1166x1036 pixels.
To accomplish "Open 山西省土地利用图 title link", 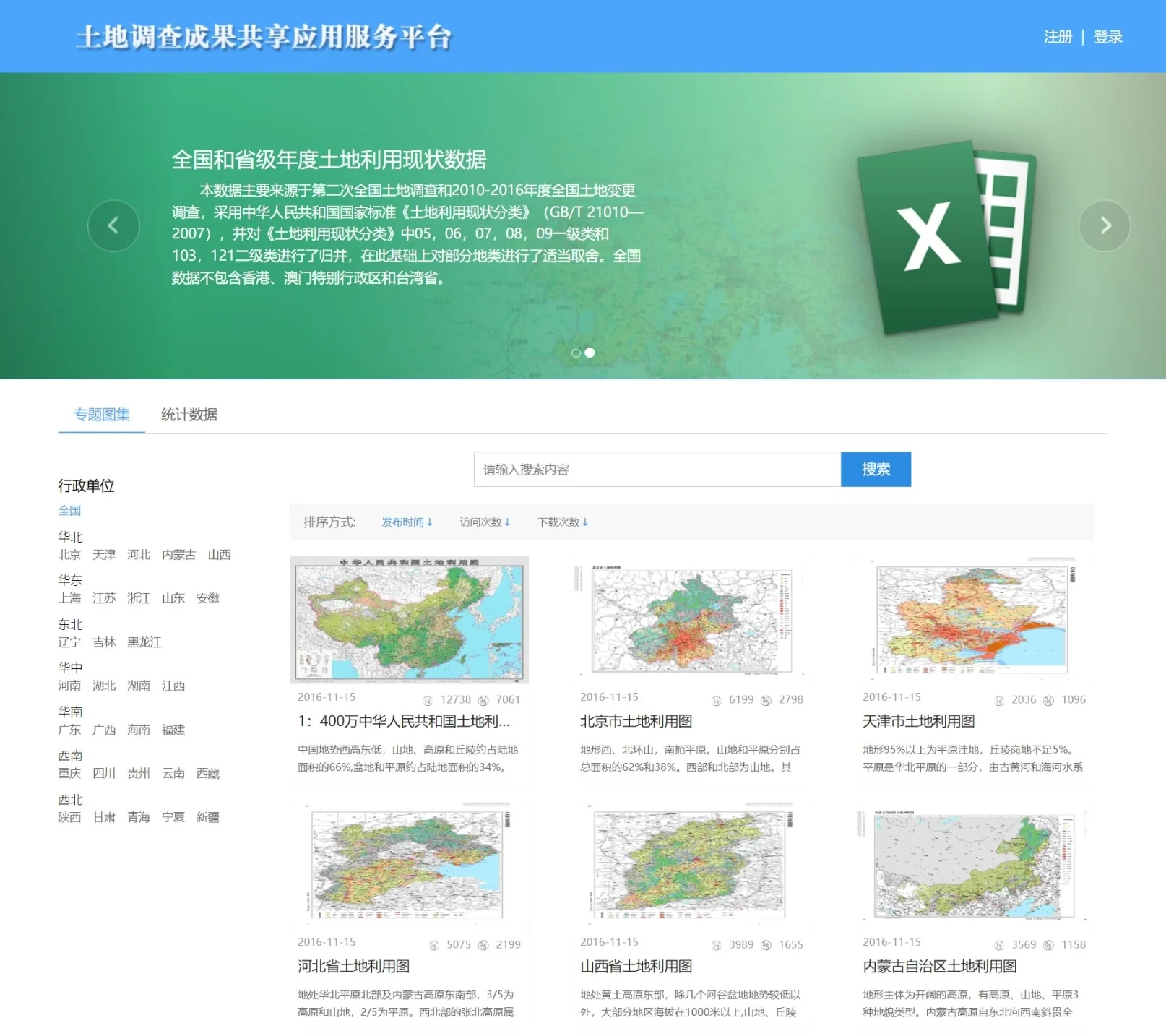I will [x=636, y=967].
